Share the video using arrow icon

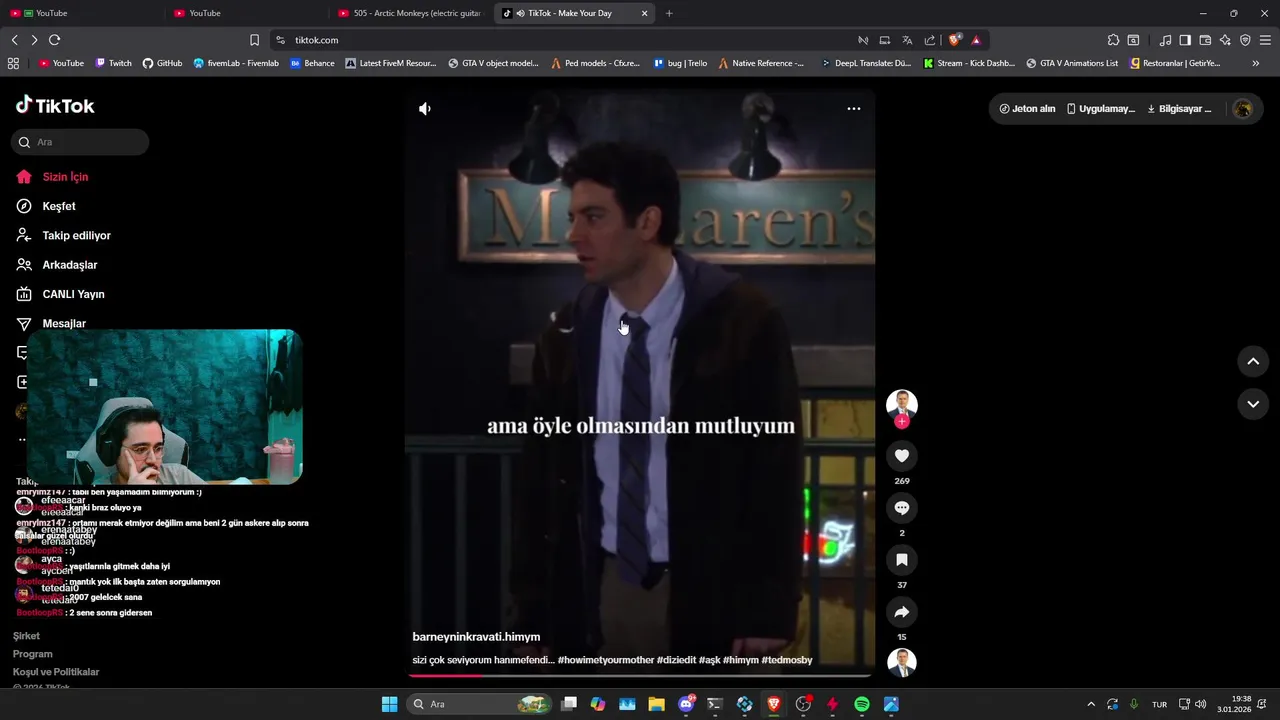(x=902, y=612)
